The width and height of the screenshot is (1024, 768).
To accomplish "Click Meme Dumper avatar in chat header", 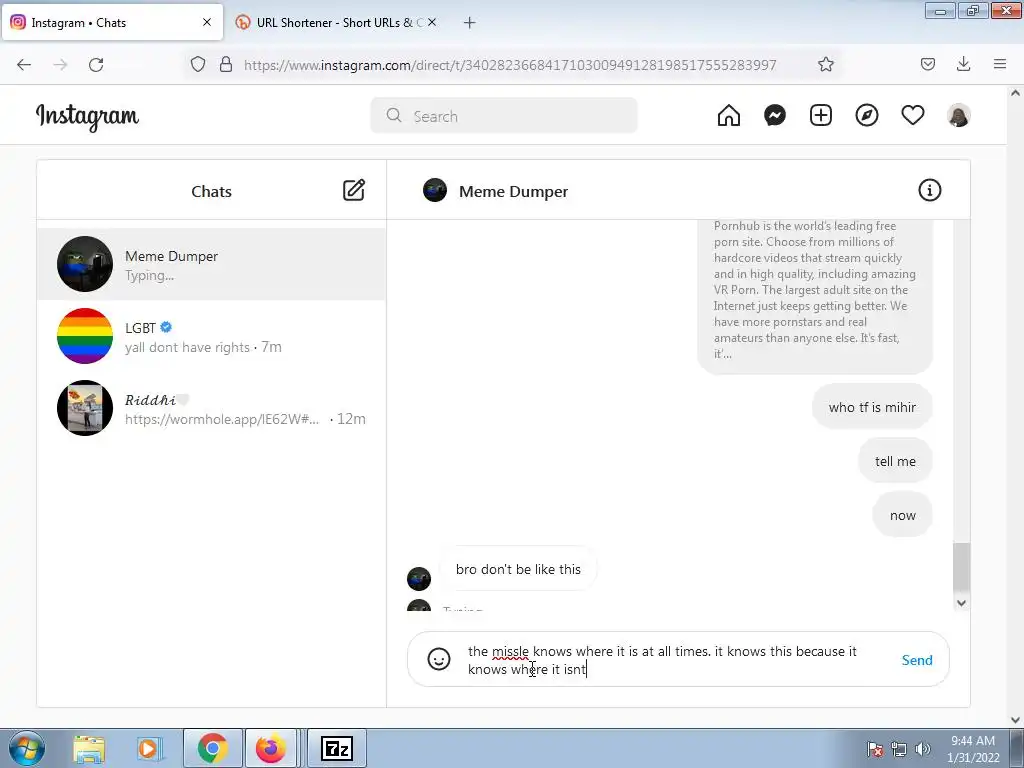I will click(435, 190).
